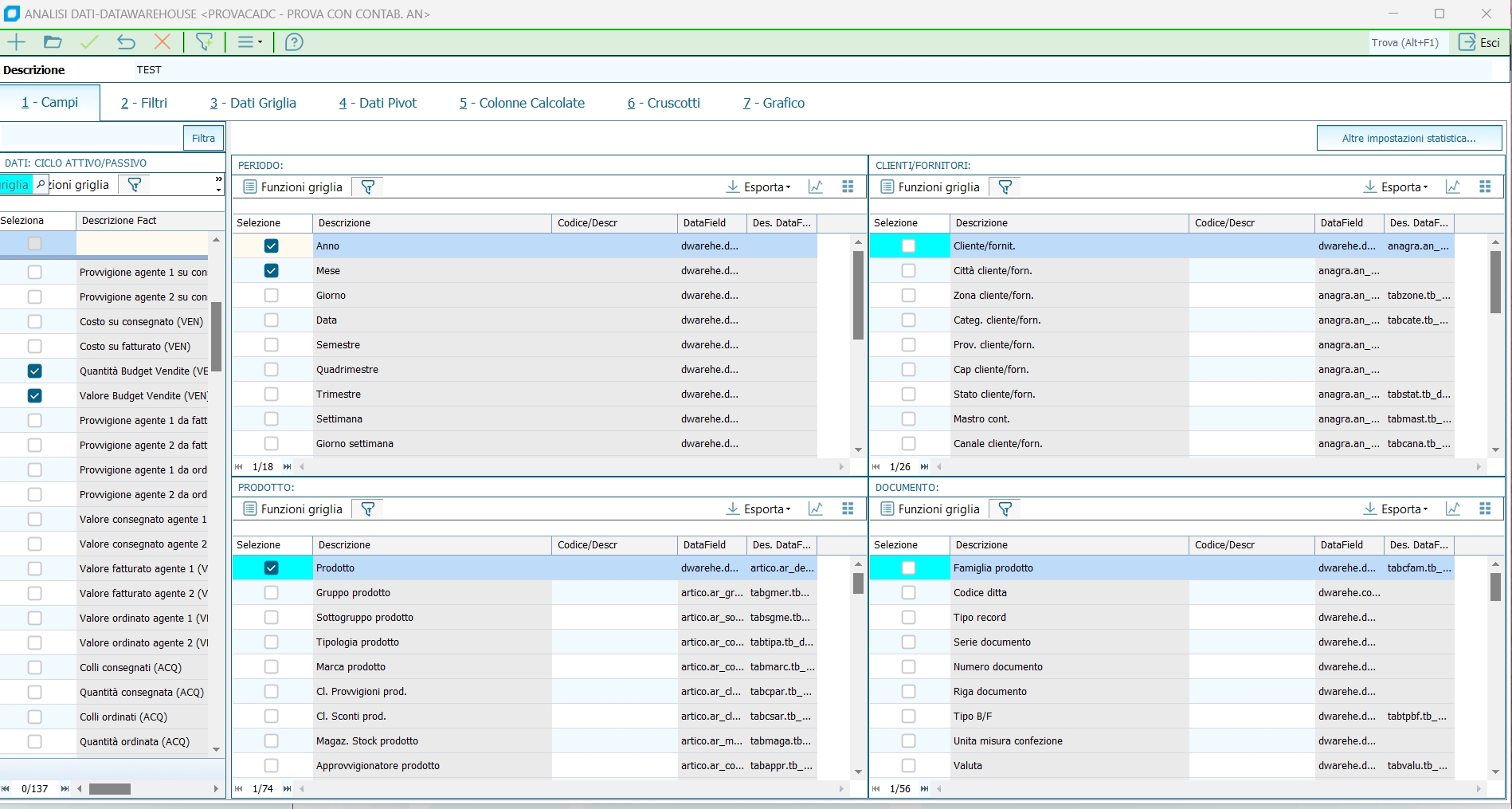Open the chart icon in the CLIENTI/FORNITORI panel
The width and height of the screenshot is (1512, 809).
1452,187
